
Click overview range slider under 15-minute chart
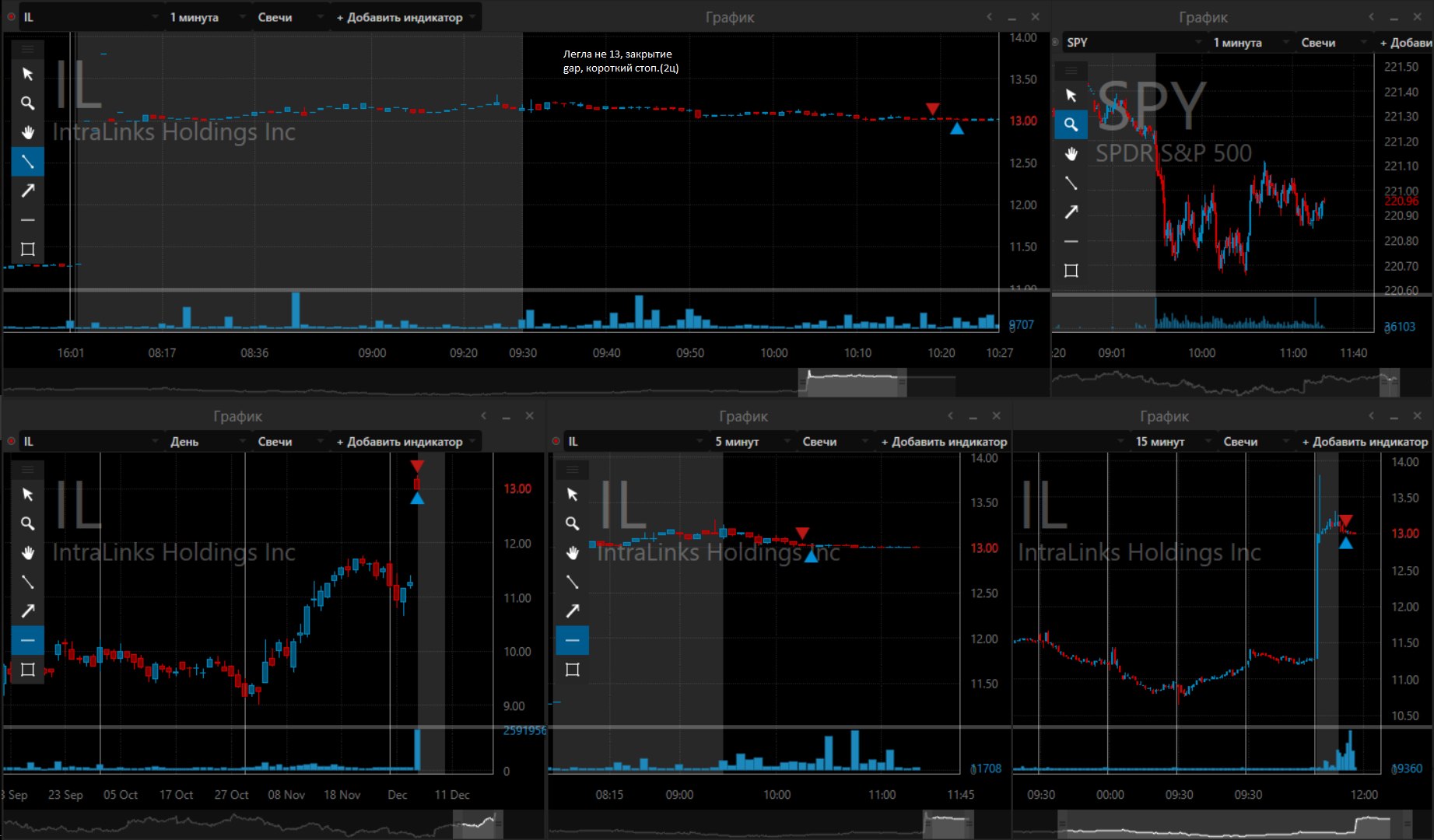point(1234,824)
